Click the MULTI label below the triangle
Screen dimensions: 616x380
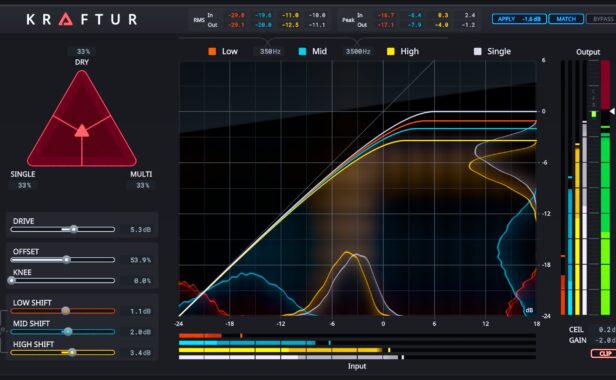141,174
